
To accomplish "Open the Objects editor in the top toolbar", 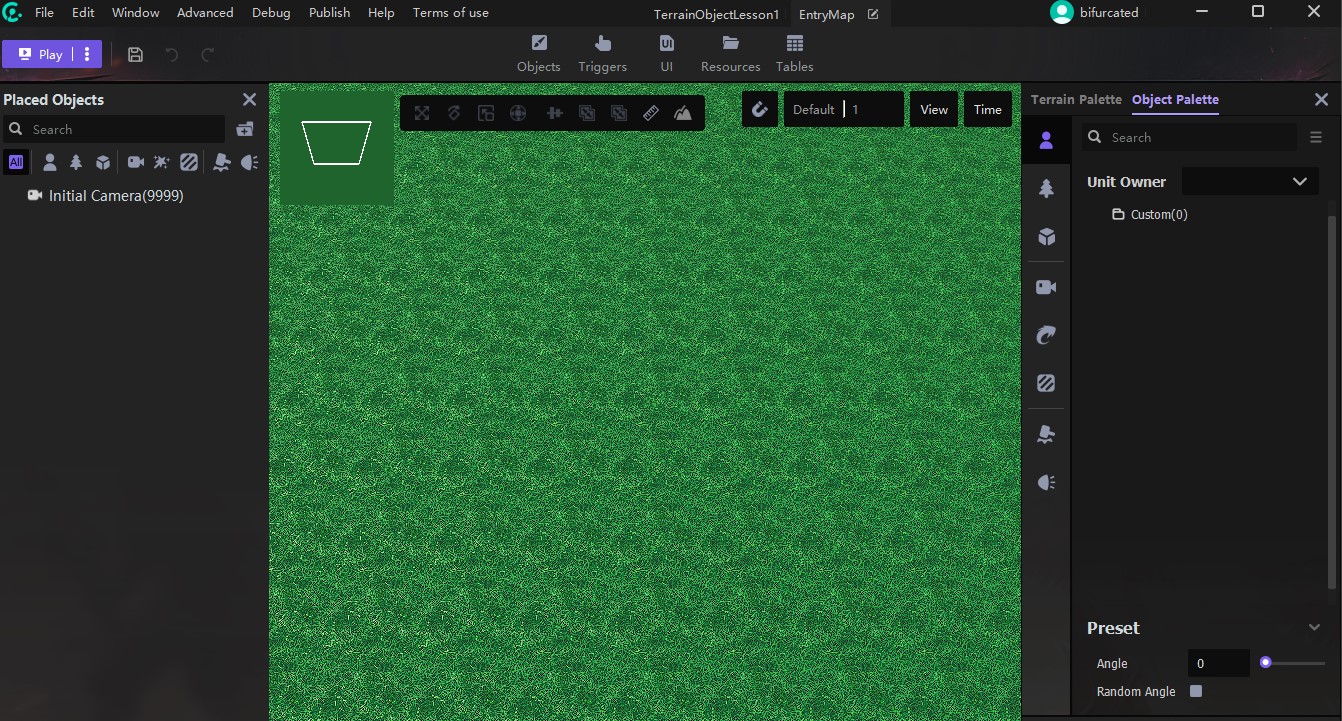I will (x=538, y=54).
